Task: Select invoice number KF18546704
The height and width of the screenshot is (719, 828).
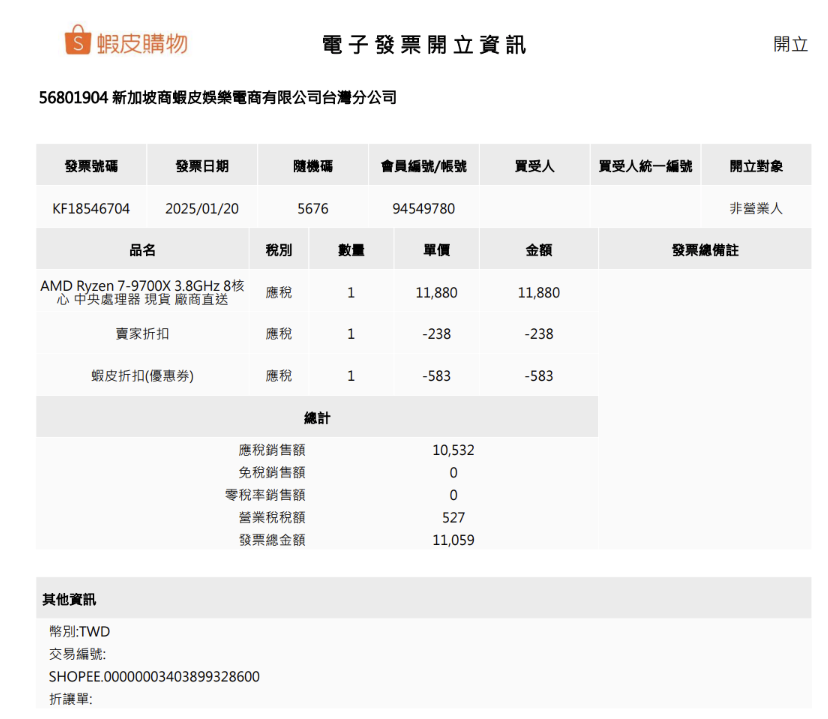Action: [91, 209]
